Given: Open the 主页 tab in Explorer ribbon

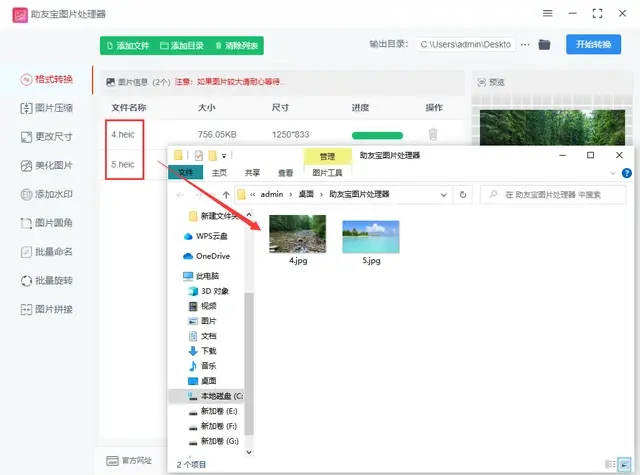Looking at the screenshot, I should [219, 173].
